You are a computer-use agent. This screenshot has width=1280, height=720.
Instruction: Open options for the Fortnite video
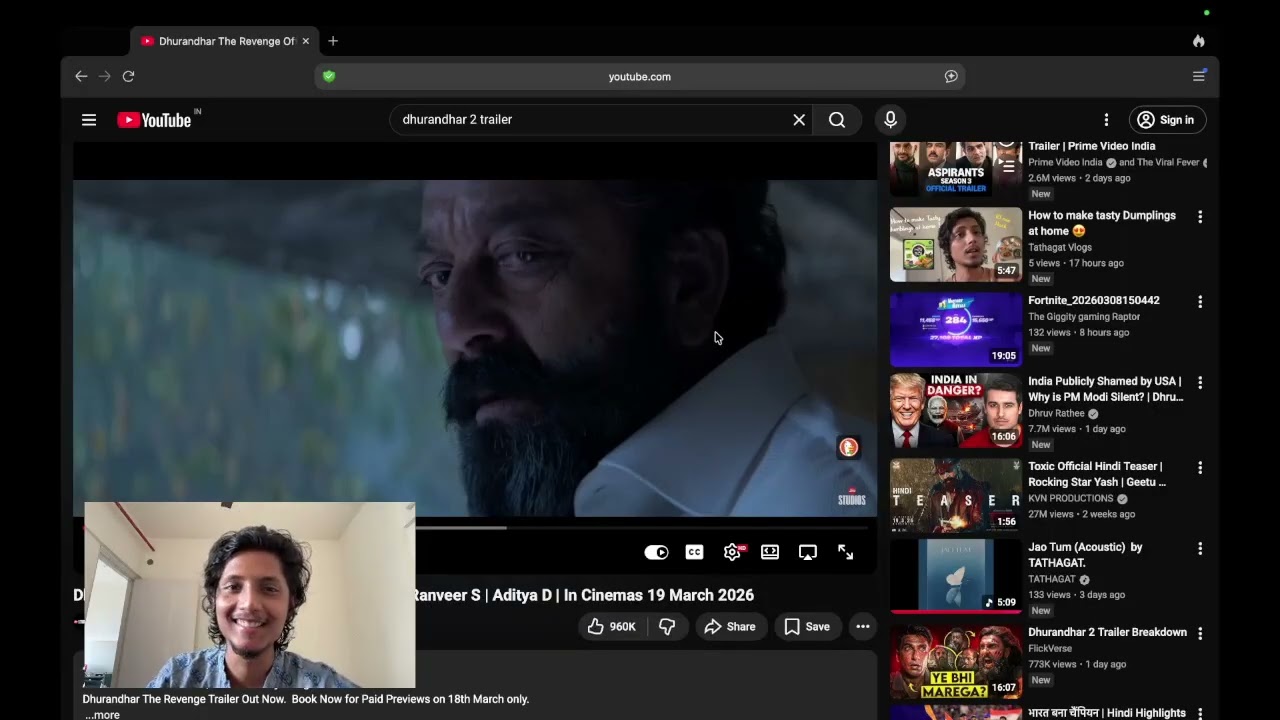coord(1200,302)
